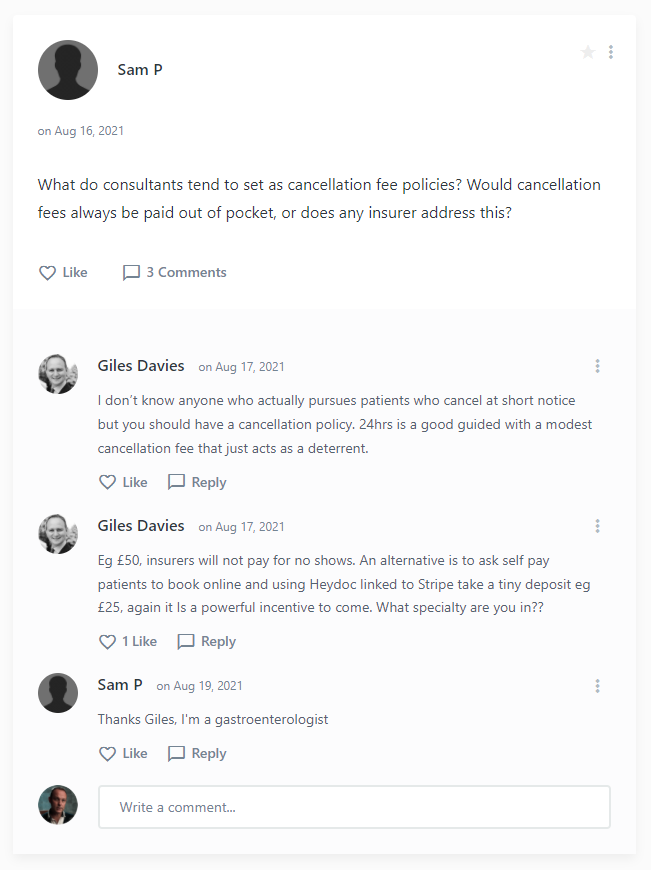Open options for Sam P's gastroenterologist comment

597,686
